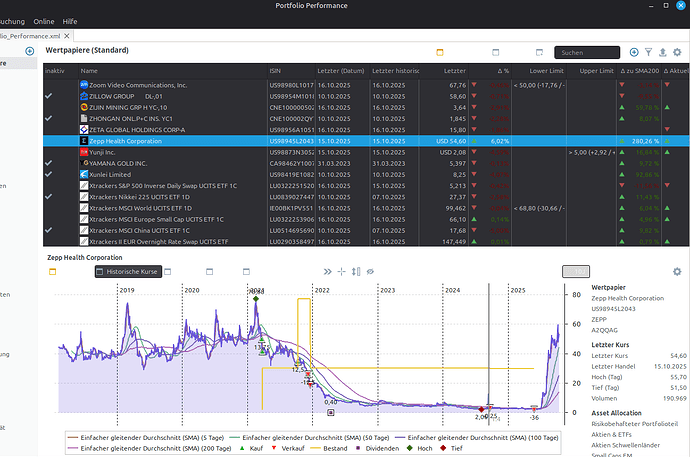
Task: Click the Zillow Group logo icon
Action: pyautogui.click(x=84, y=96)
